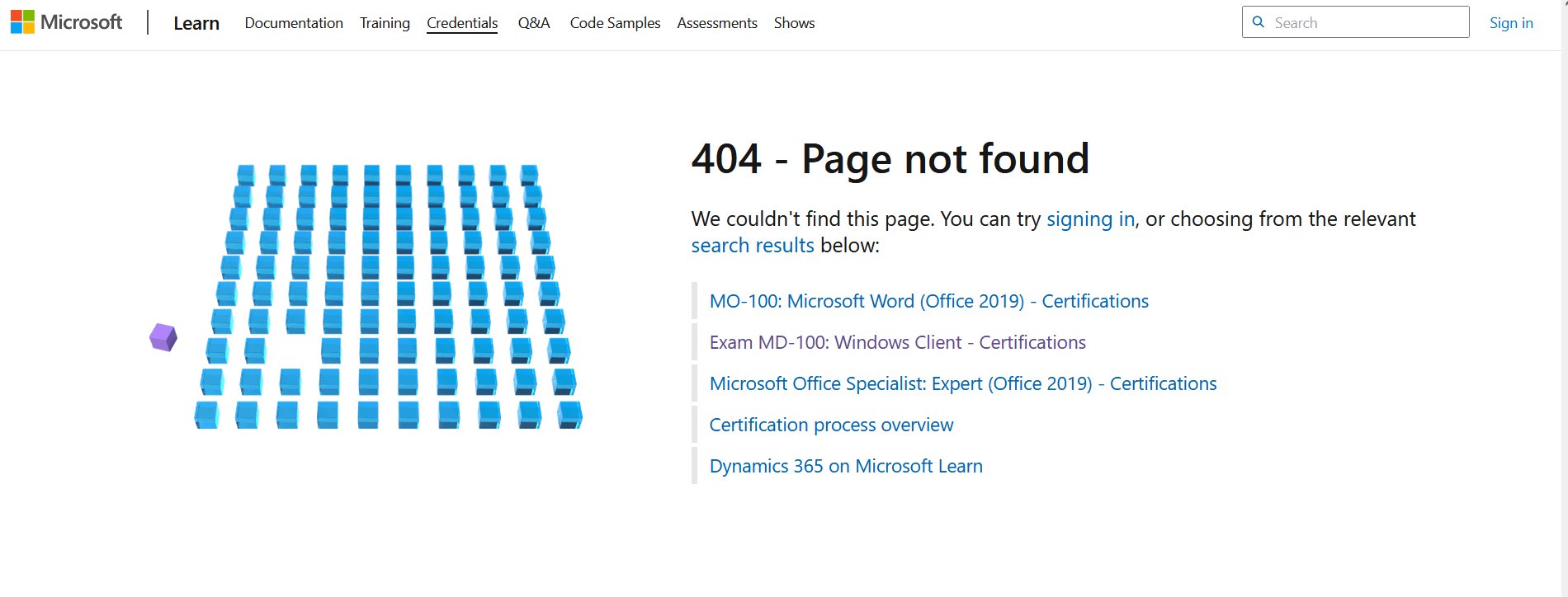1568x597 pixels.
Task: Follow the 'signing in' inline link
Action: [x=1090, y=219]
